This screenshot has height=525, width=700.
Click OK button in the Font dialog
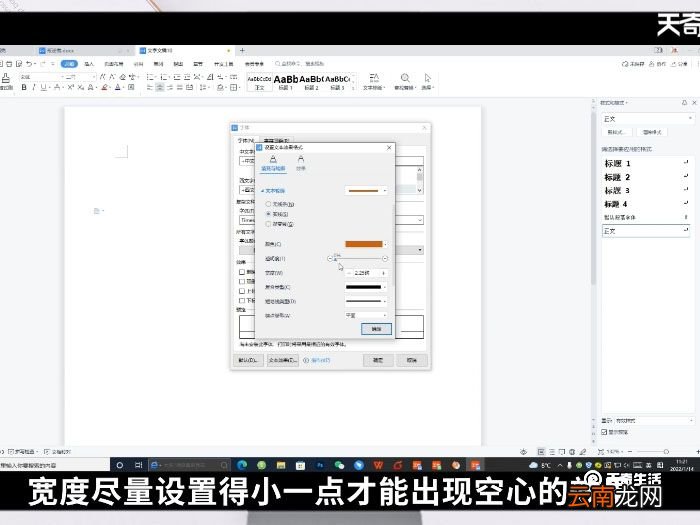(x=378, y=360)
